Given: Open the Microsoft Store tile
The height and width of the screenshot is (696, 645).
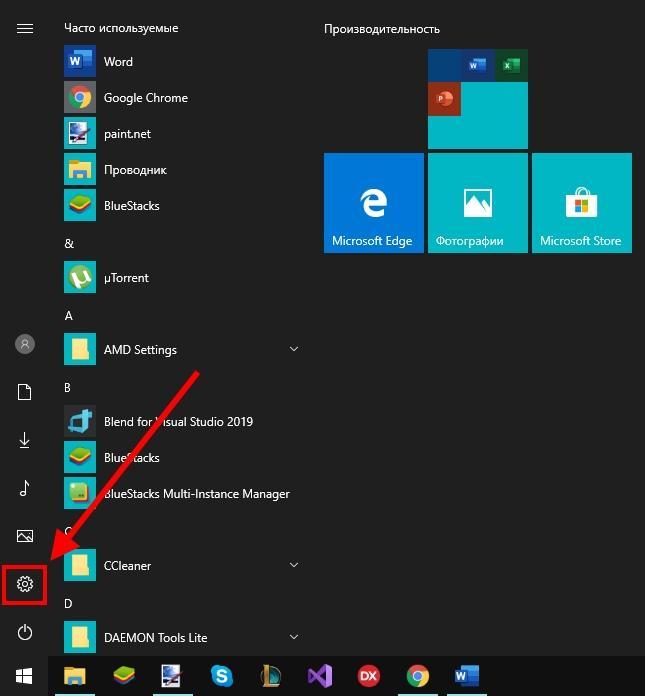Looking at the screenshot, I should tap(582, 203).
